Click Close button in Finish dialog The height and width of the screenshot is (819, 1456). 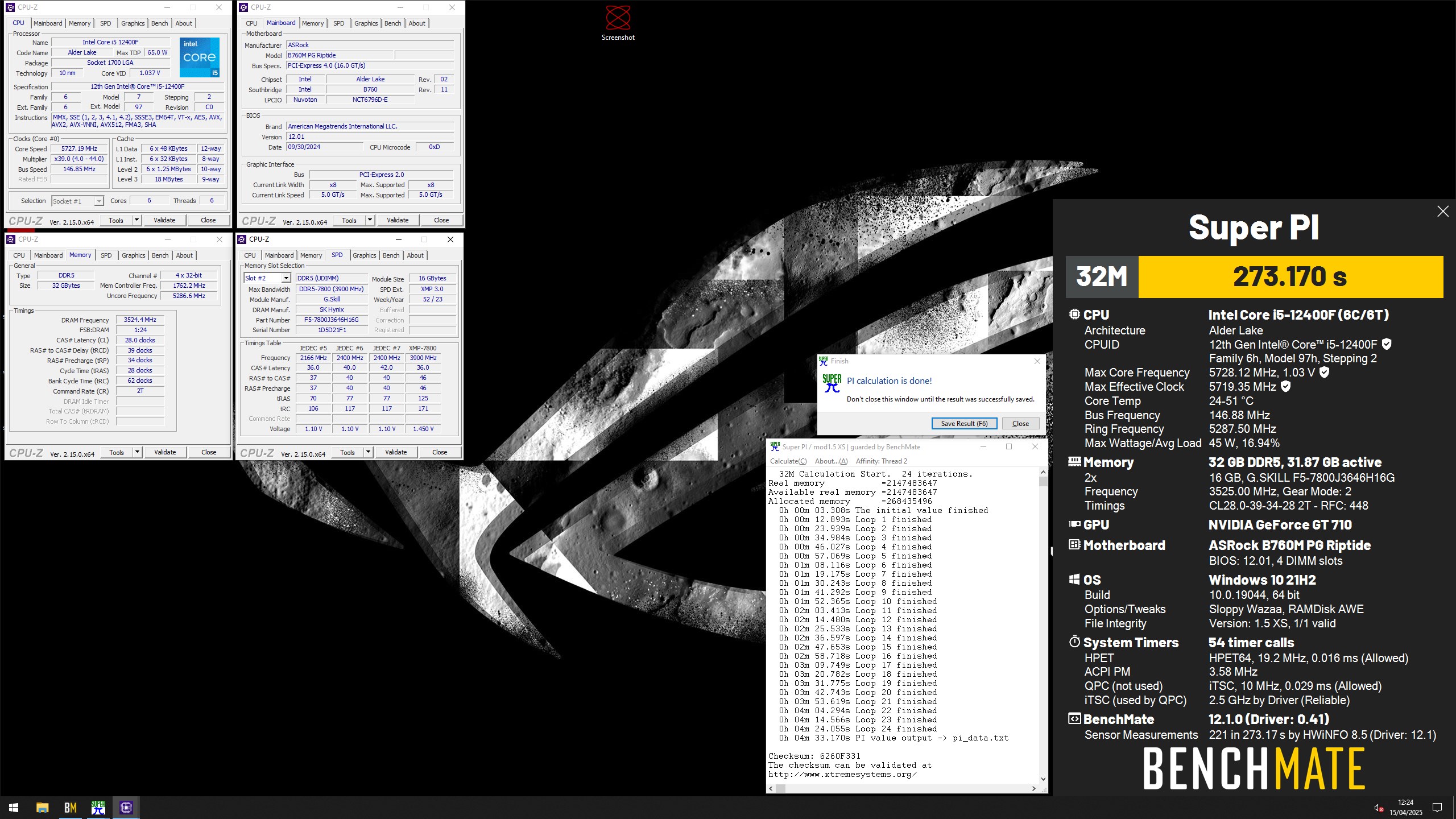pyautogui.click(x=1020, y=424)
